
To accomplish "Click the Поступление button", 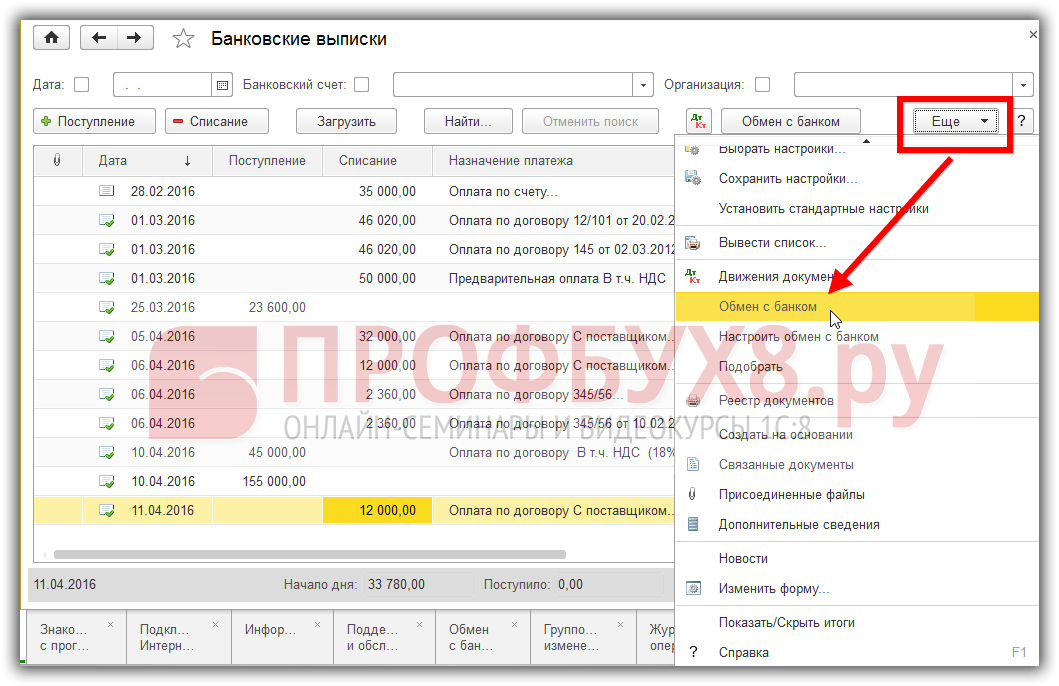I will (95, 122).
